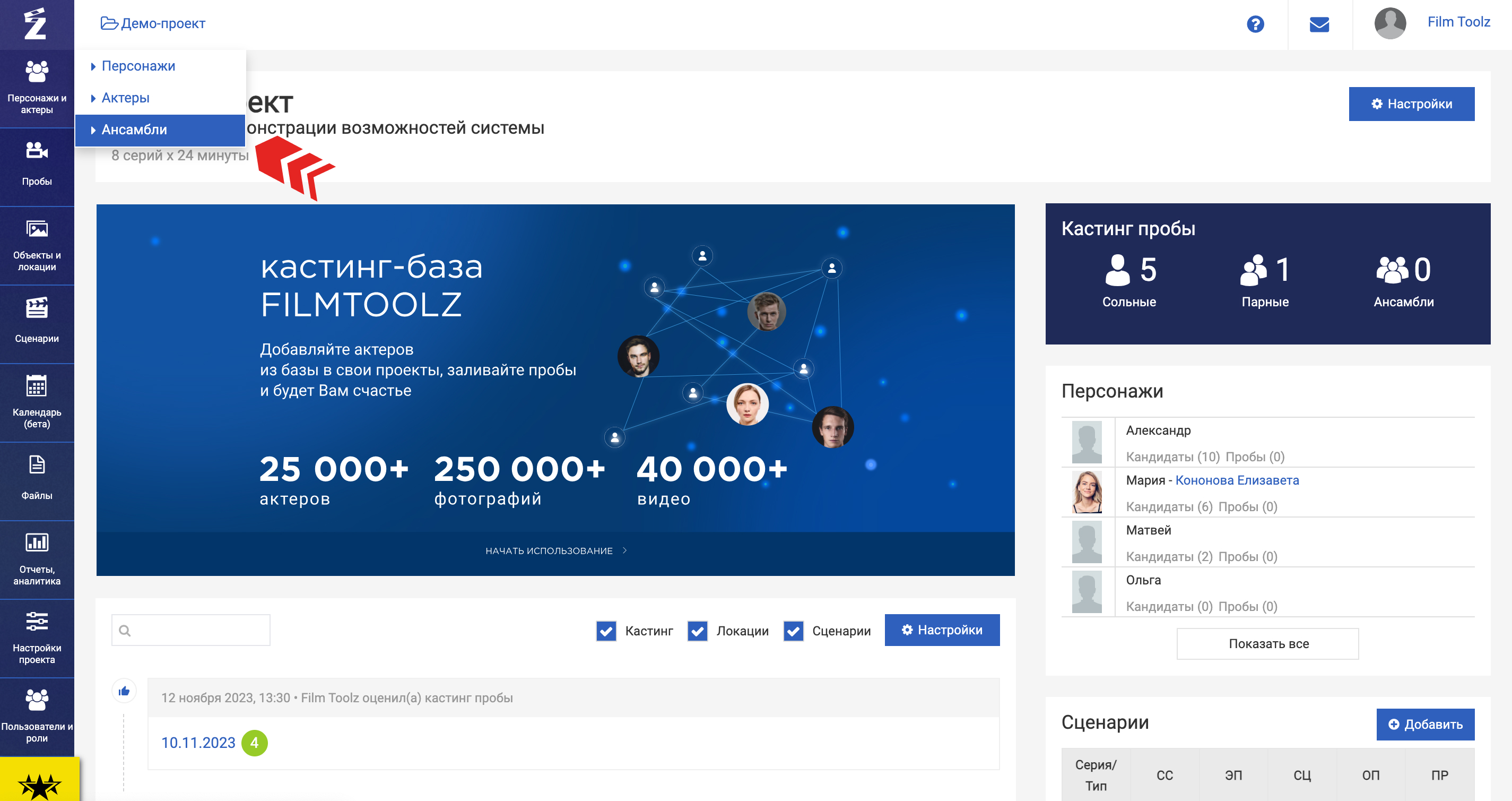Image resolution: width=1512 pixels, height=801 pixels.
Task: Click the ОП column header in Сценарии
Action: click(x=1370, y=775)
